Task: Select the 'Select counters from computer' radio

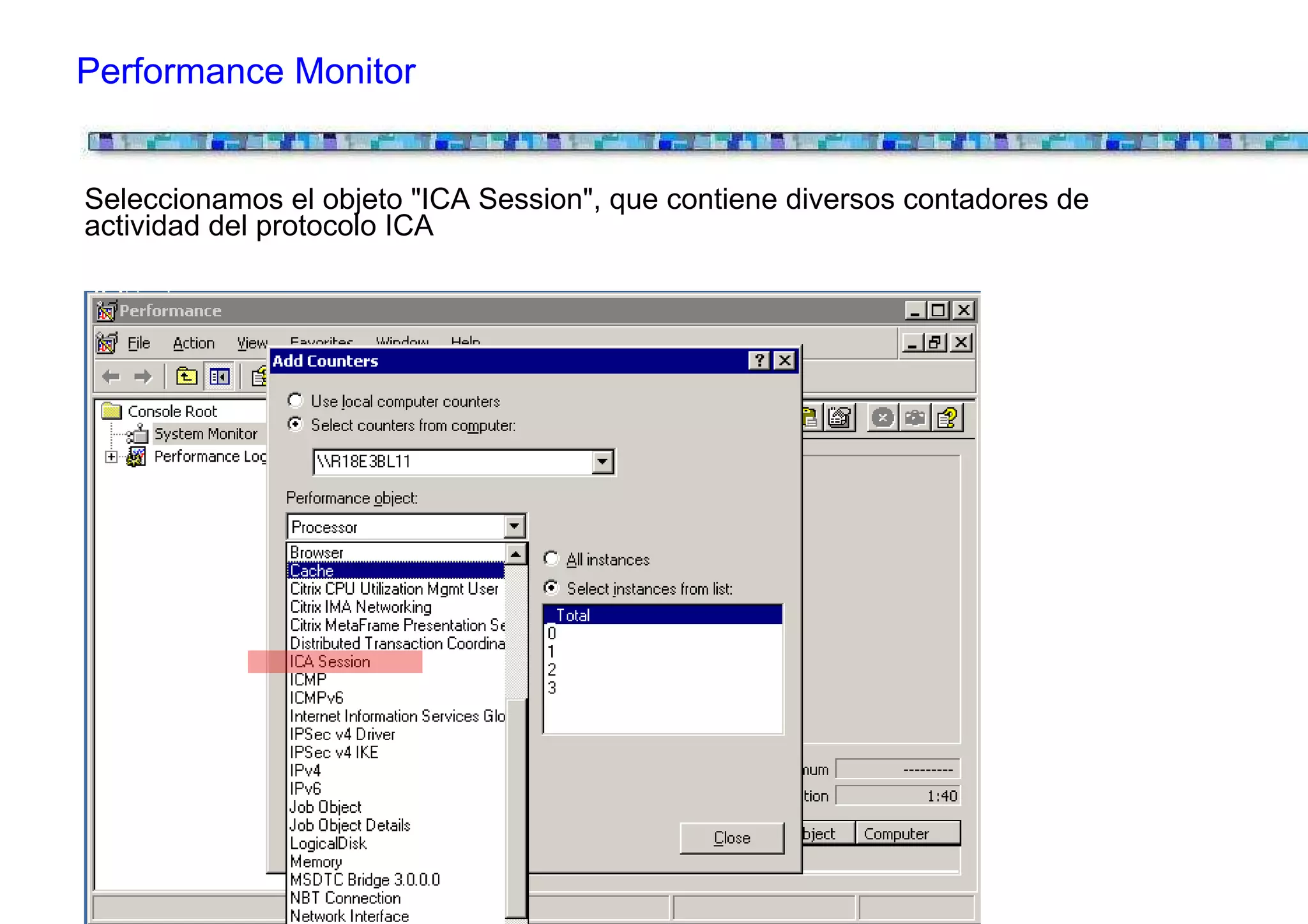Action: tap(295, 424)
